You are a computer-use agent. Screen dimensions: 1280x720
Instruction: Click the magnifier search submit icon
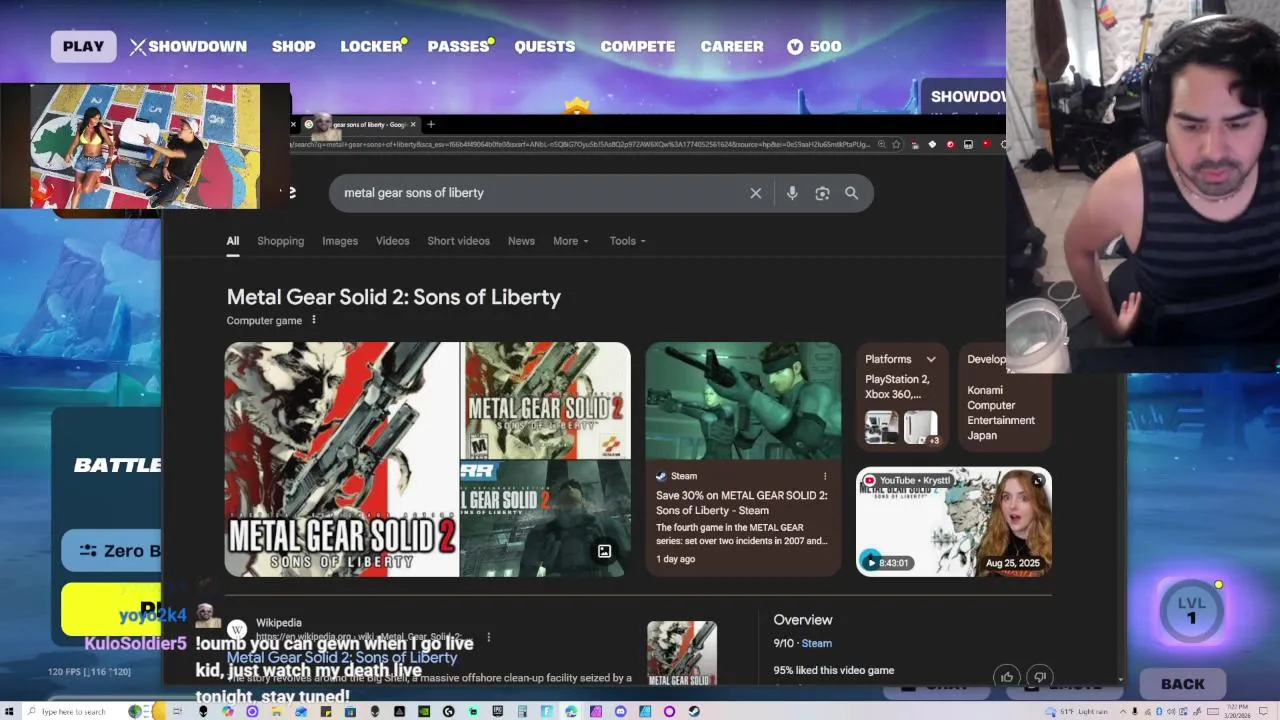click(x=851, y=193)
